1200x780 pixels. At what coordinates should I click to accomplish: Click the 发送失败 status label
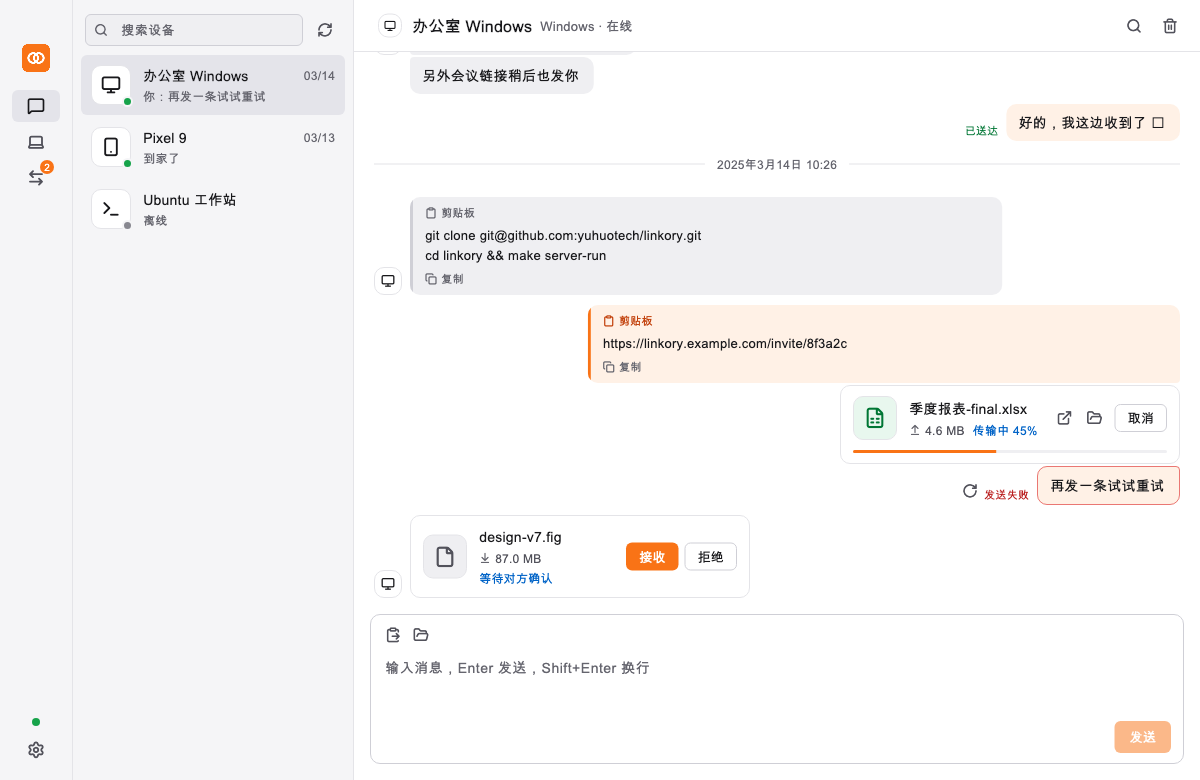pyautogui.click(x=1006, y=495)
